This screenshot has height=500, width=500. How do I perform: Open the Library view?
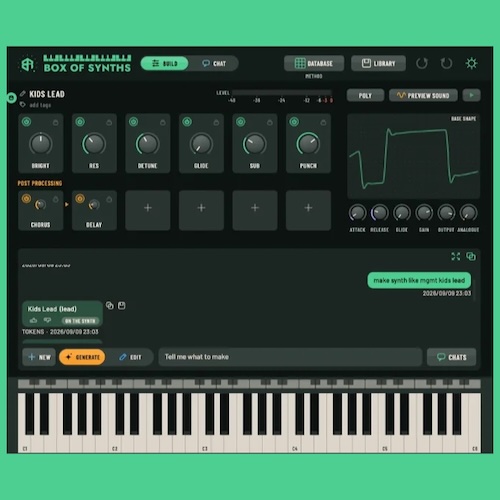[378, 63]
